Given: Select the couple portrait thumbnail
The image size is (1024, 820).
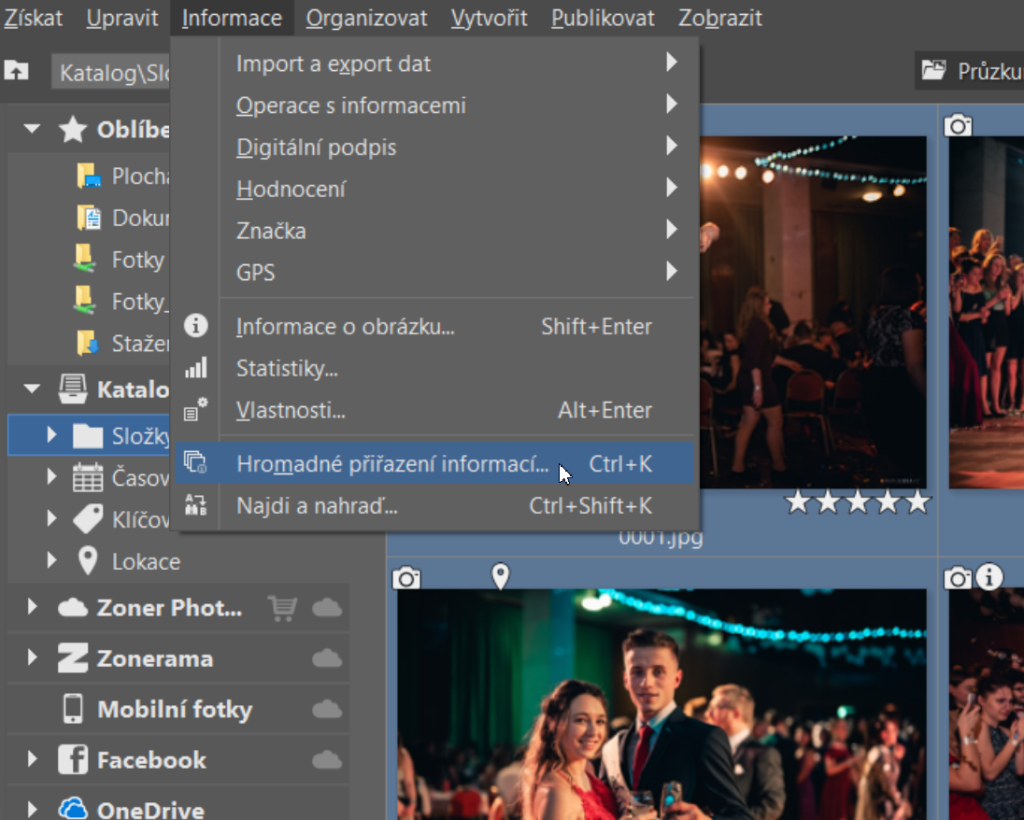Looking at the screenshot, I should (662, 704).
